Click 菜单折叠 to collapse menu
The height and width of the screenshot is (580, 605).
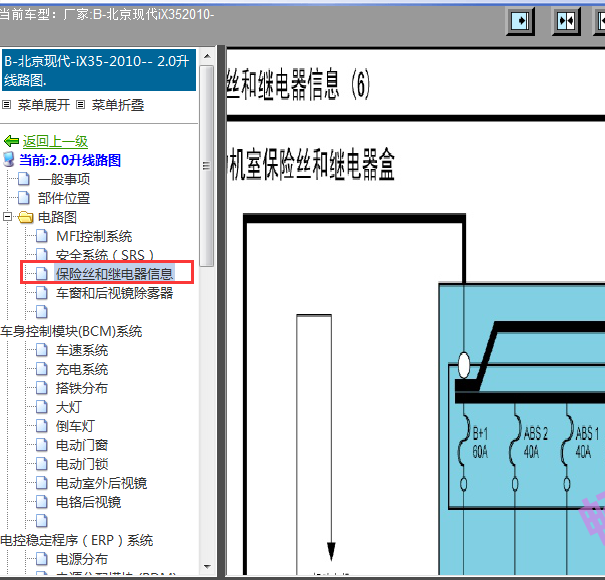pyautogui.click(x=118, y=105)
